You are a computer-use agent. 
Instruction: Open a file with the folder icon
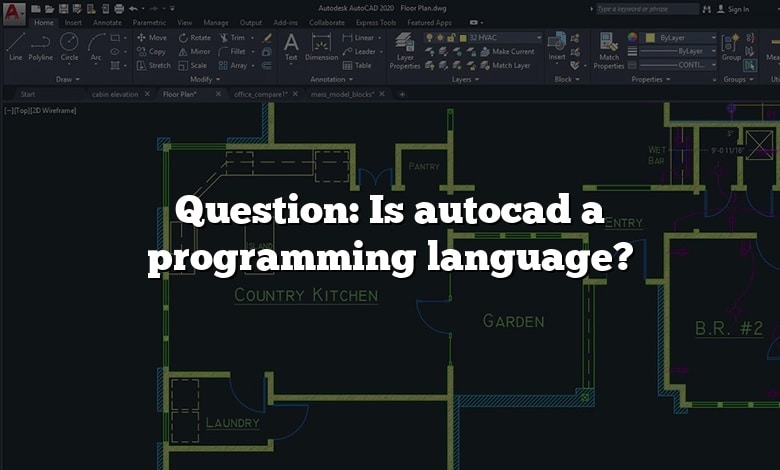click(49, 8)
